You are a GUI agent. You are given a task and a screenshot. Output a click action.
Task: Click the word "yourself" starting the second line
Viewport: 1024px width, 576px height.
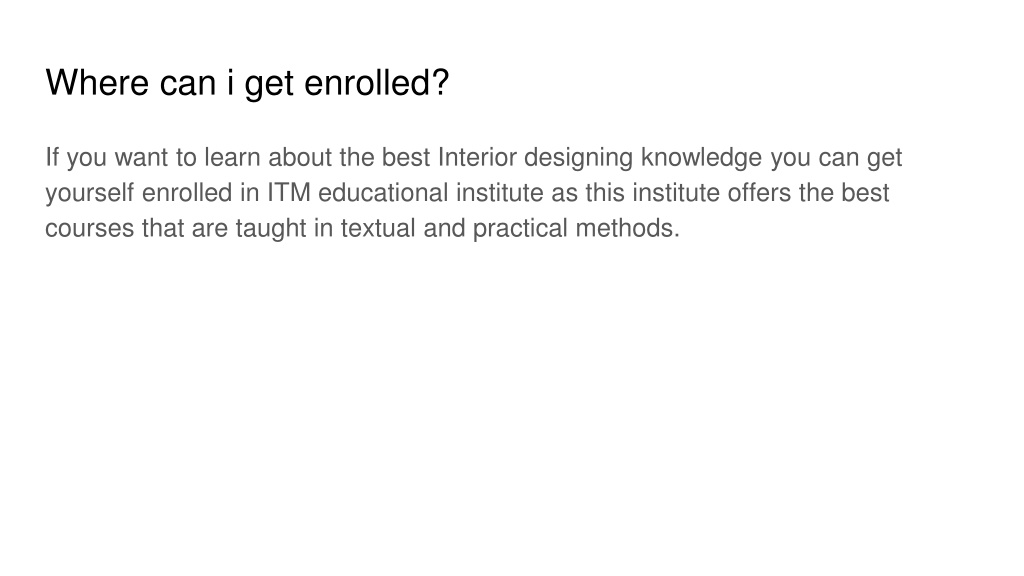tap(89, 193)
